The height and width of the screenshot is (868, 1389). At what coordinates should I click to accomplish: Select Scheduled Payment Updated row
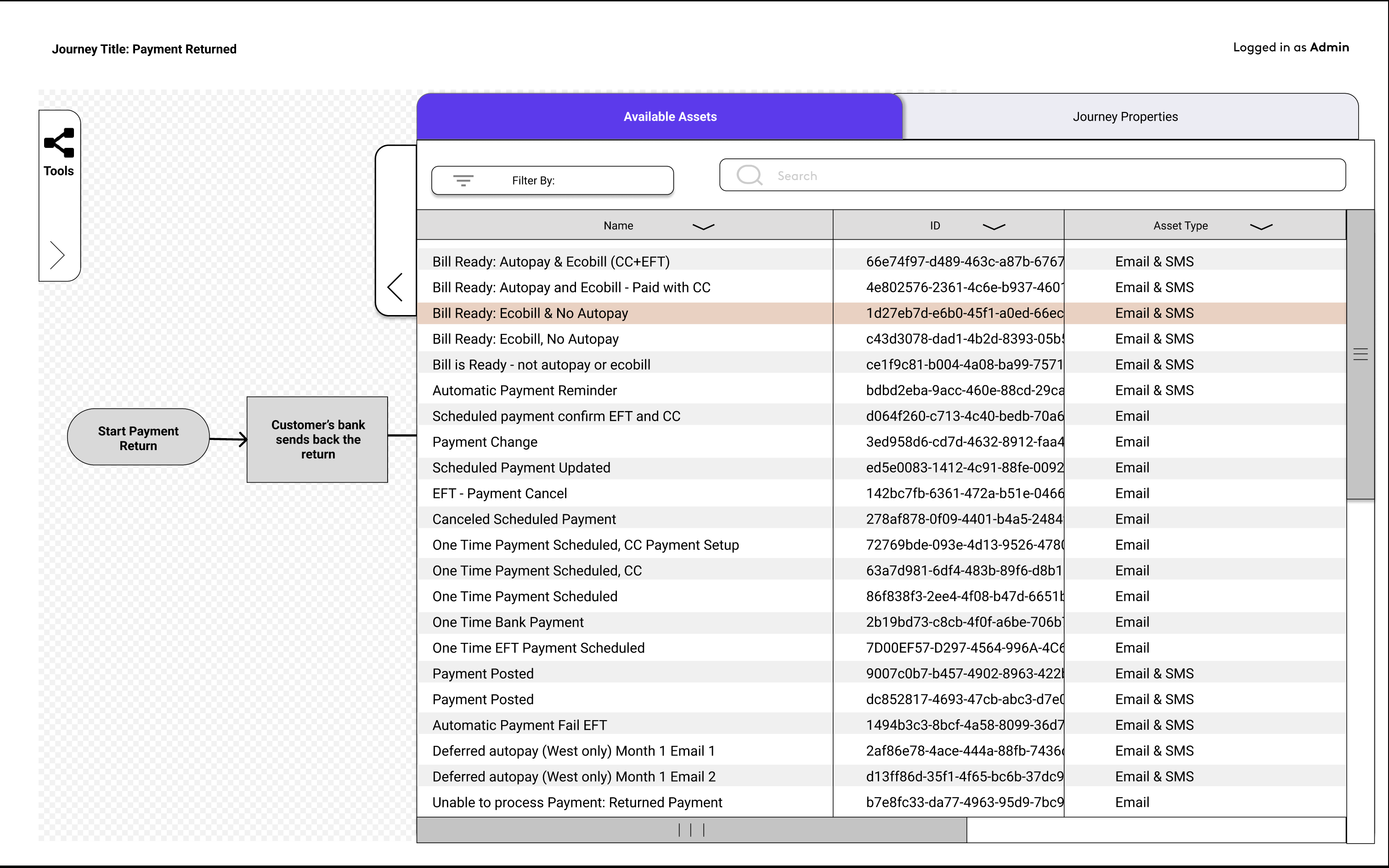pyautogui.click(x=881, y=468)
